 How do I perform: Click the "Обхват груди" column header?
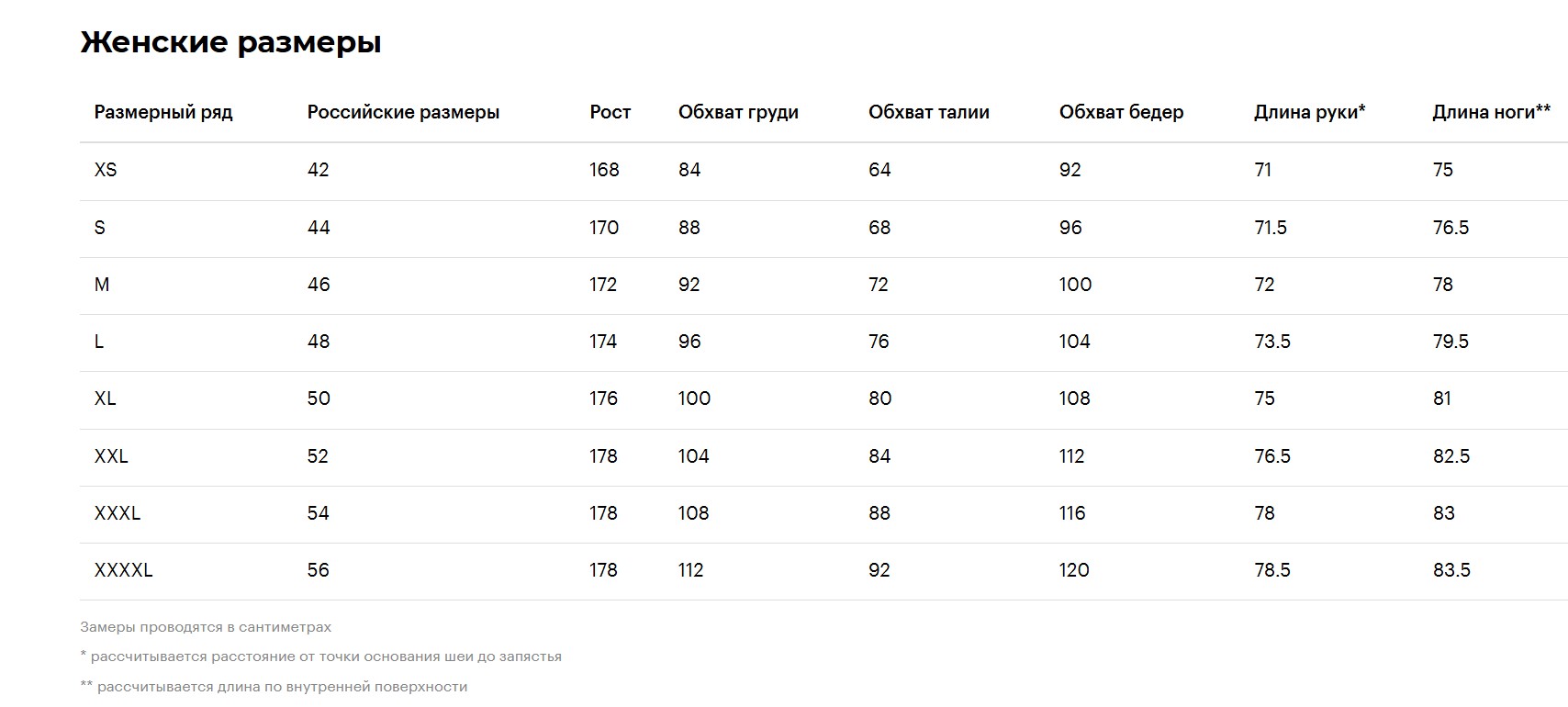pos(738,112)
